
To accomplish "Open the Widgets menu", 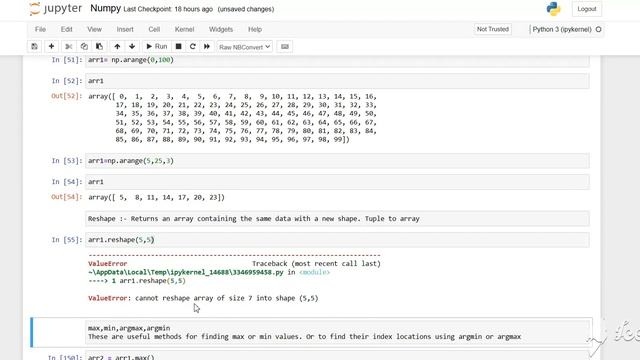I will 221,29.
